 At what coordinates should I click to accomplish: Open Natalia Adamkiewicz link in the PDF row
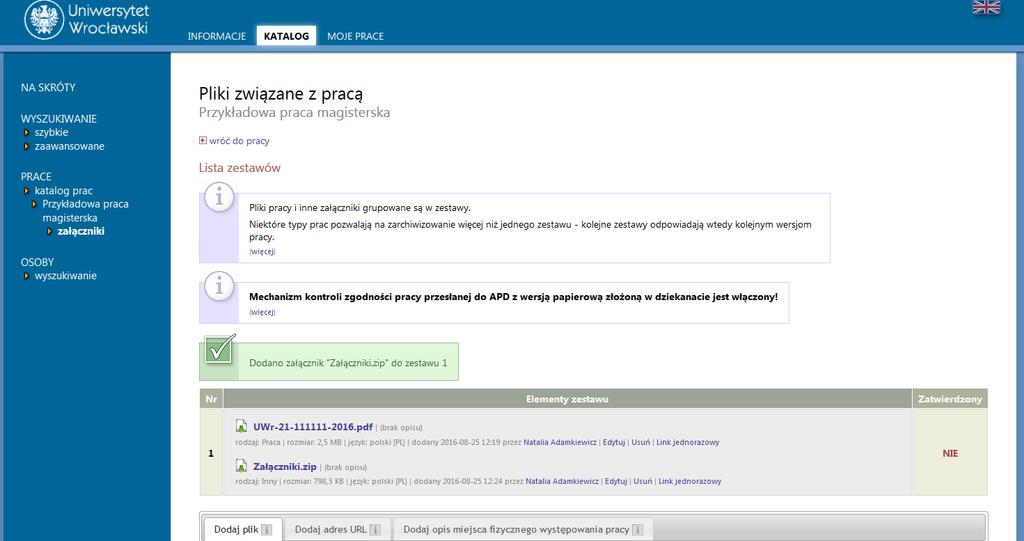pyautogui.click(x=560, y=442)
